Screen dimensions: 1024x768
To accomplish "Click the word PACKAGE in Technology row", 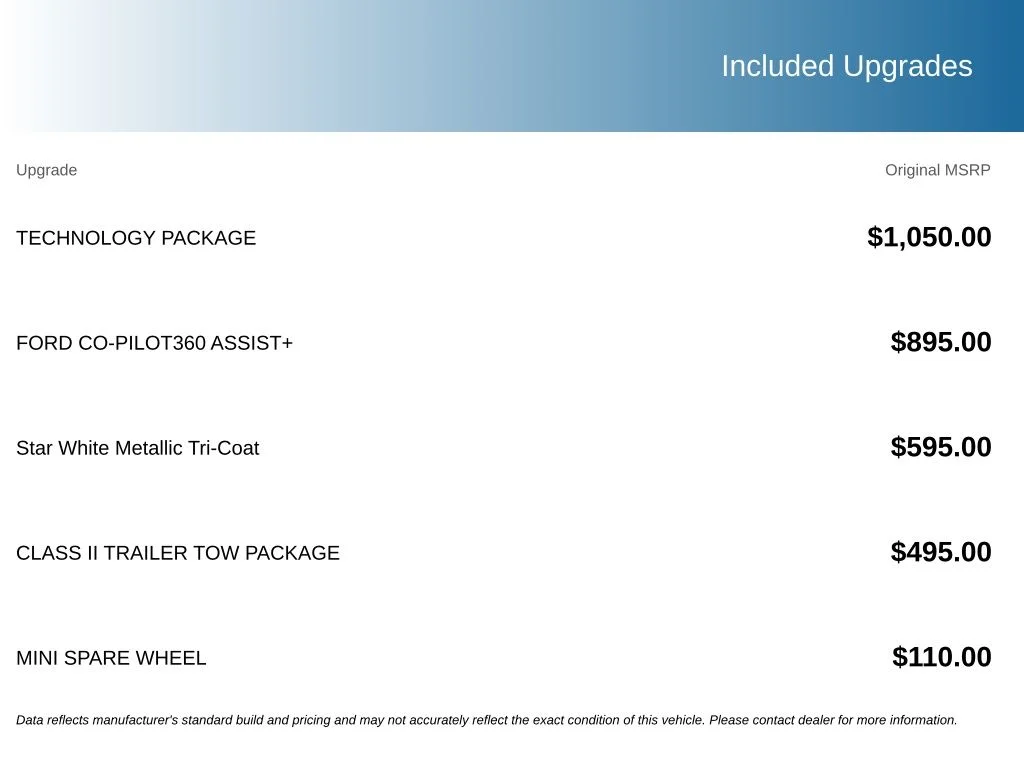I will (208, 238).
